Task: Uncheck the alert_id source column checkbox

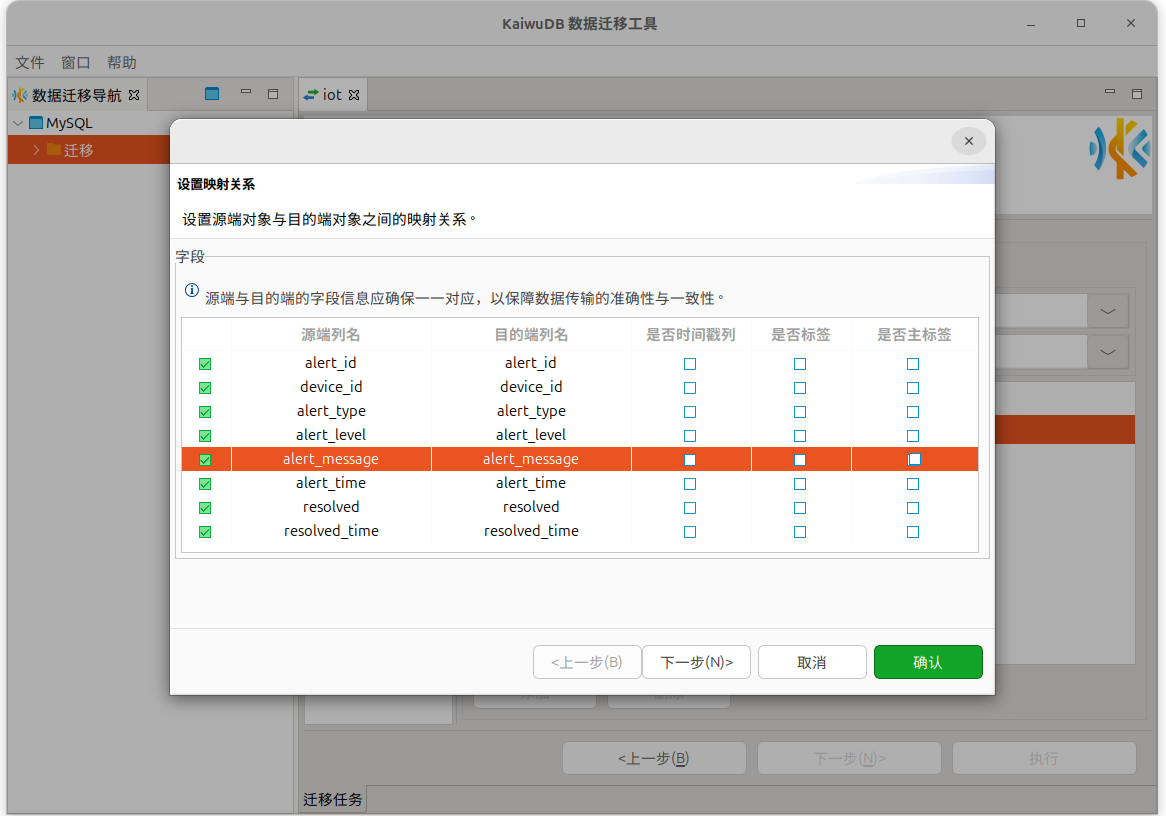Action: [205, 364]
